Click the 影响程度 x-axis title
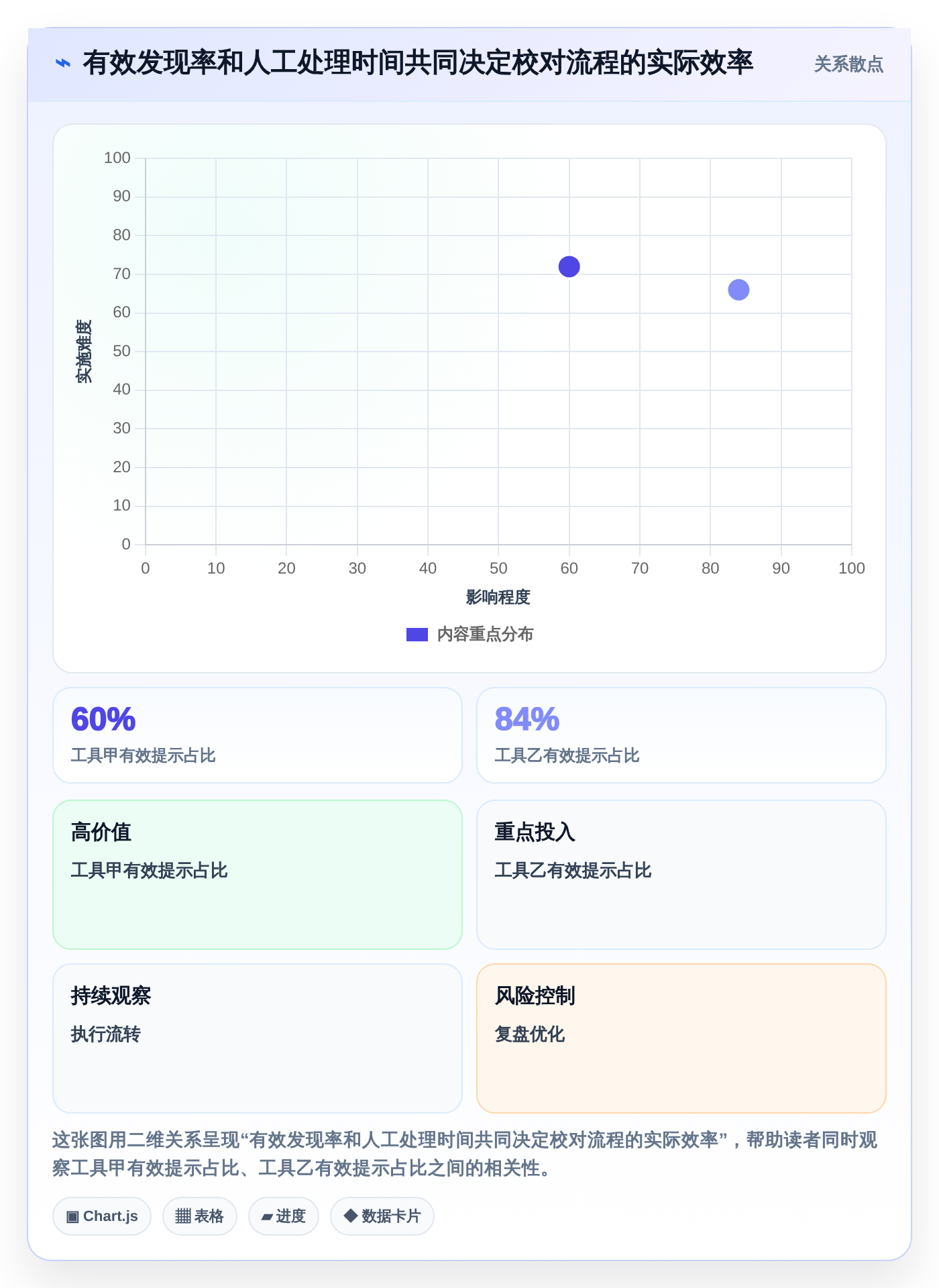This screenshot has height=1288, width=939. (x=498, y=597)
